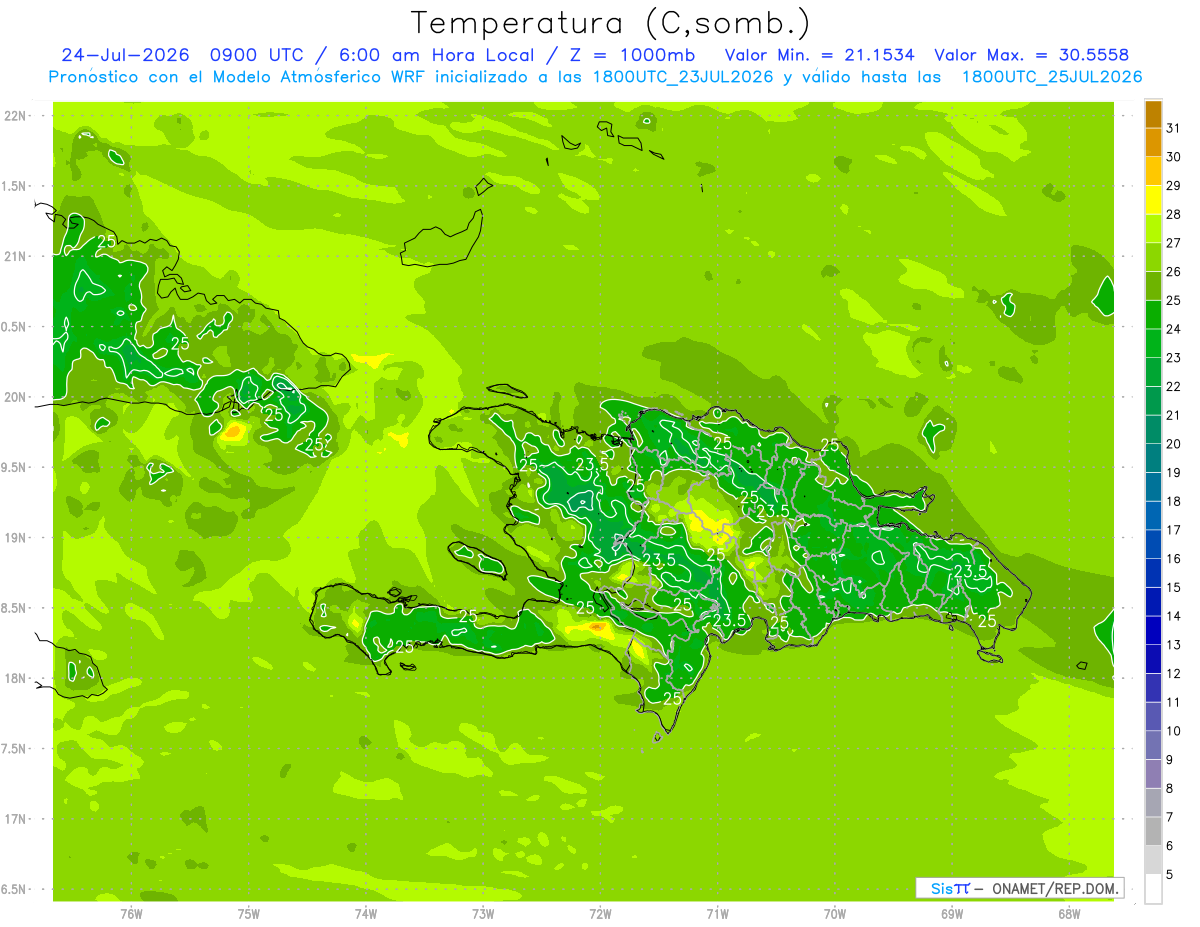Select the green color bar segment between 23 and 24
The width and height of the screenshot is (1200, 927).
pos(1153,343)
